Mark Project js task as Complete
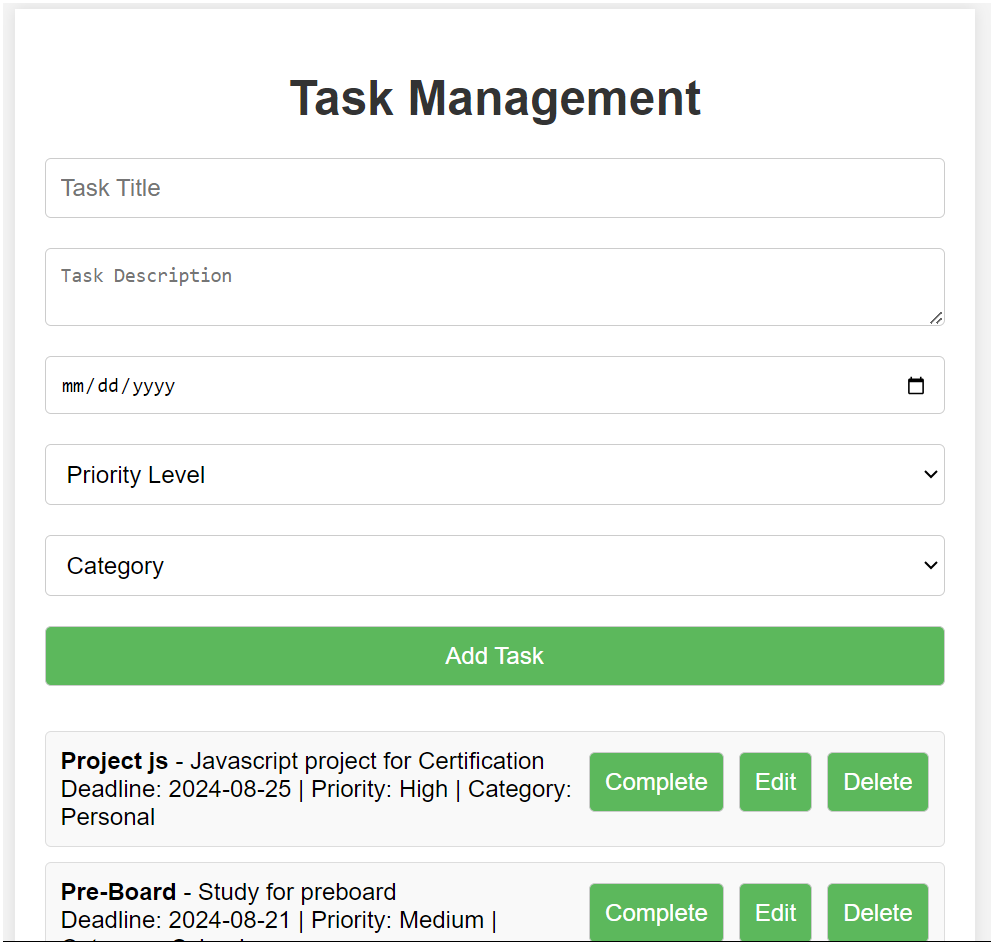This screenshot has height=945, width=994. (x=656, y=781)
